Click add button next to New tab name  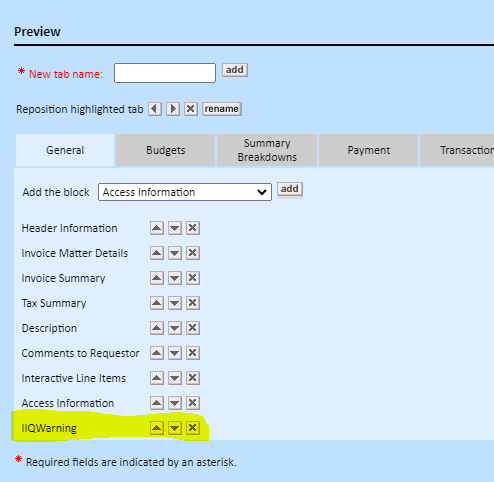235,70
